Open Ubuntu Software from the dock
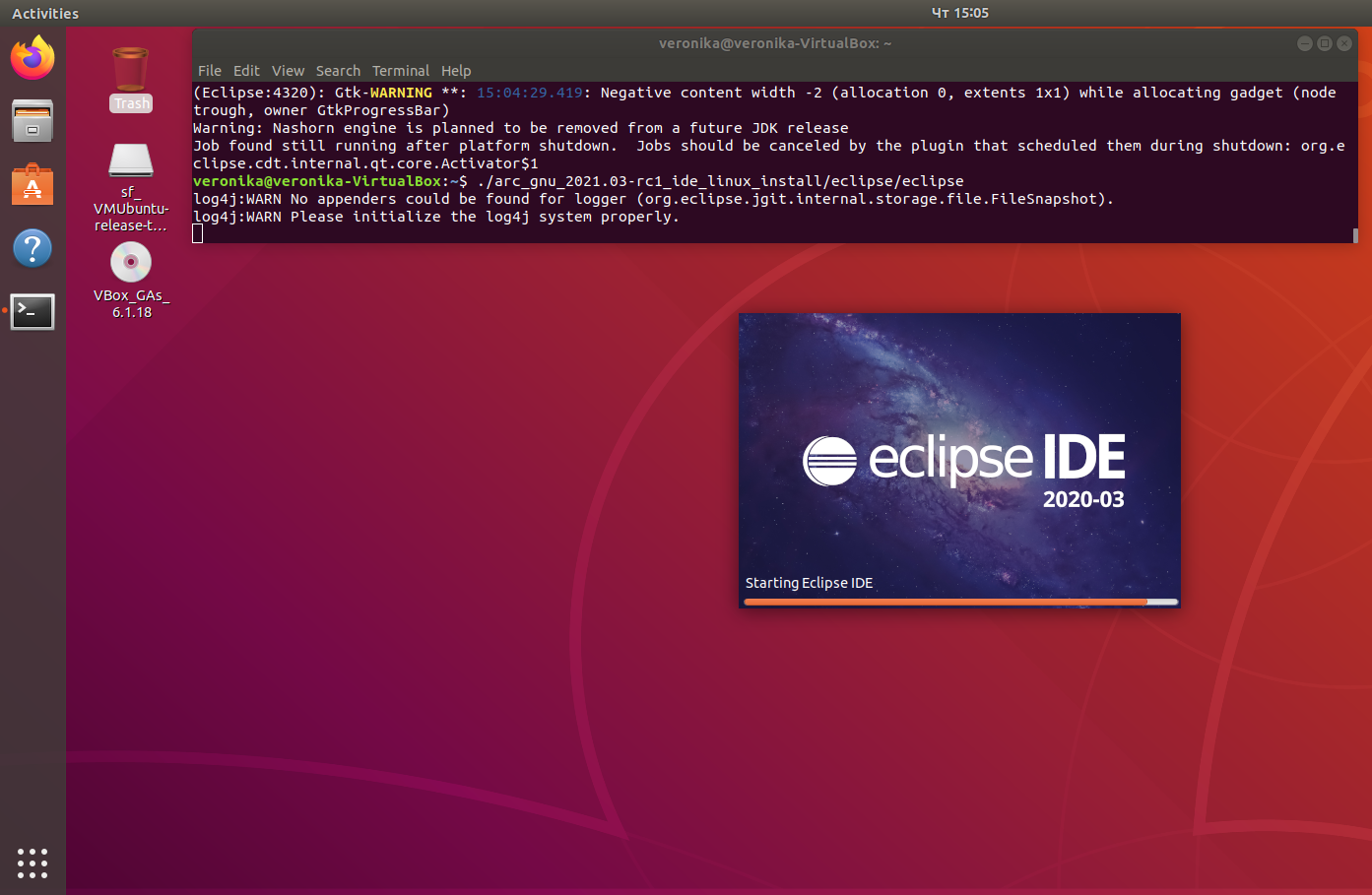Screen dimensions: 1372x895 (x=33, y=184)
